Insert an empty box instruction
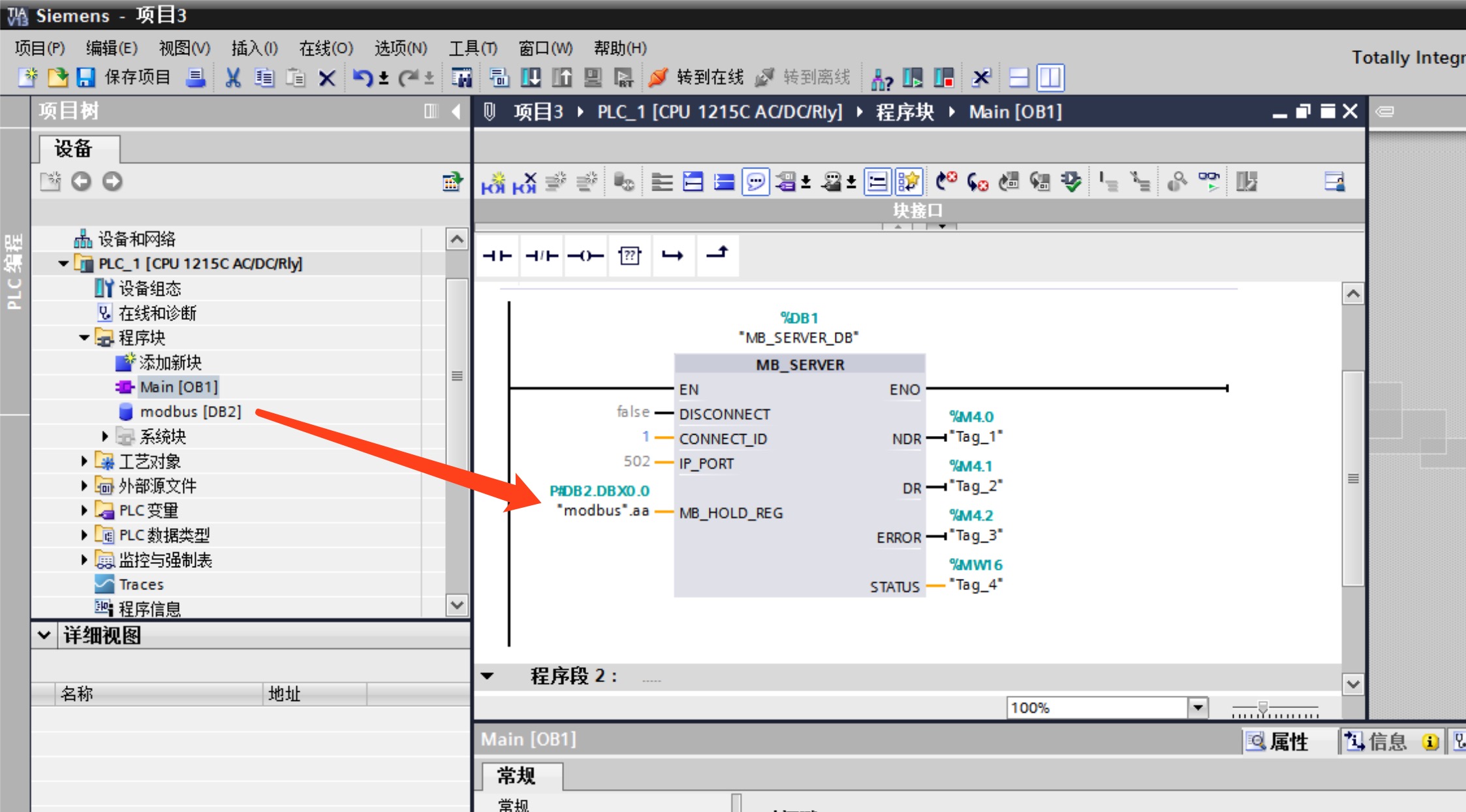Screen dimensions: 1466x812 [x=629, y=256]
